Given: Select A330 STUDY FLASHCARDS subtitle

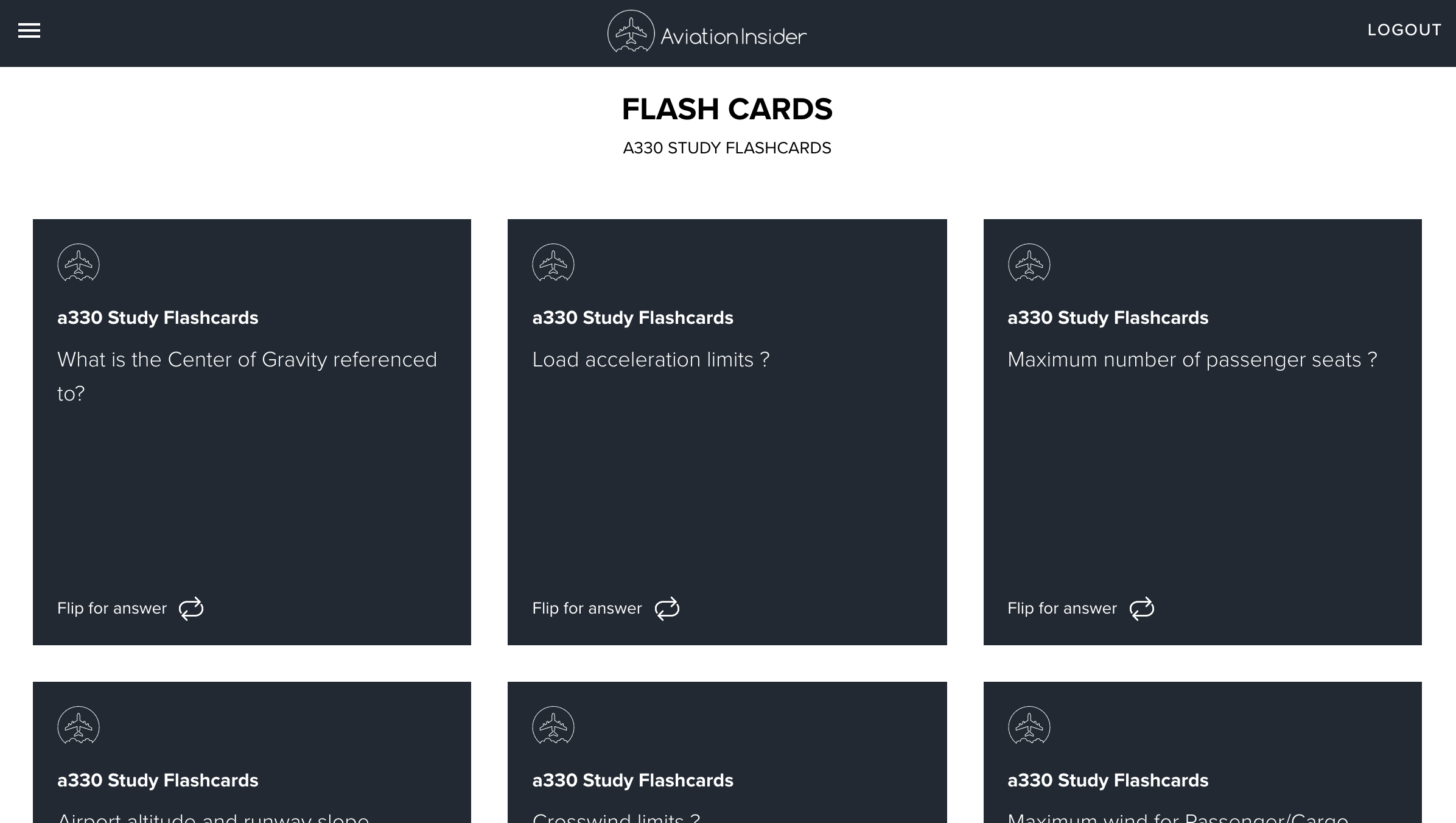Looking at the screenshot, I should [x=728, y=148].
